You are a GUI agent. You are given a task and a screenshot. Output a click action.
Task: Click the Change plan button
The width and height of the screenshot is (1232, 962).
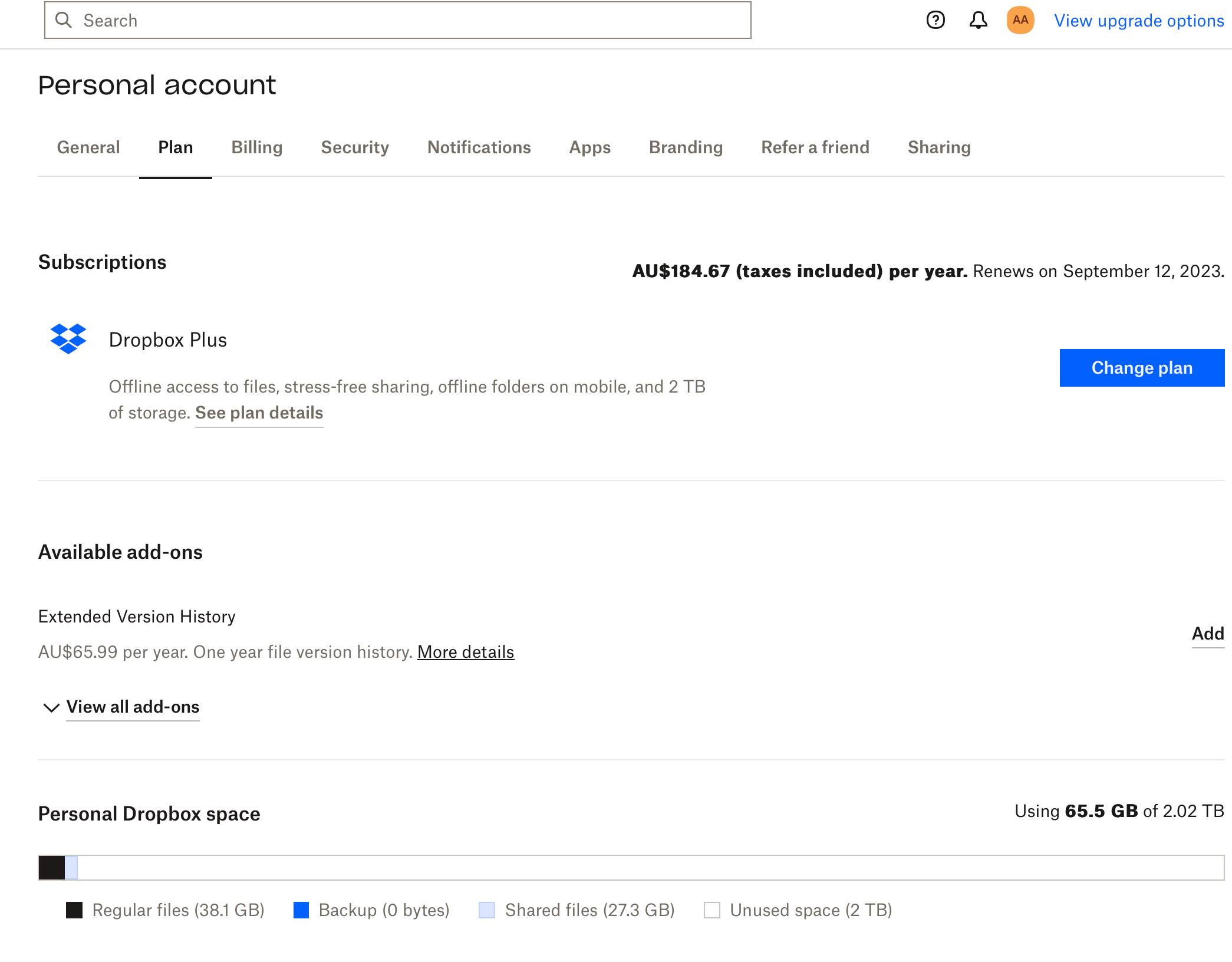[x=1142, y=368]
